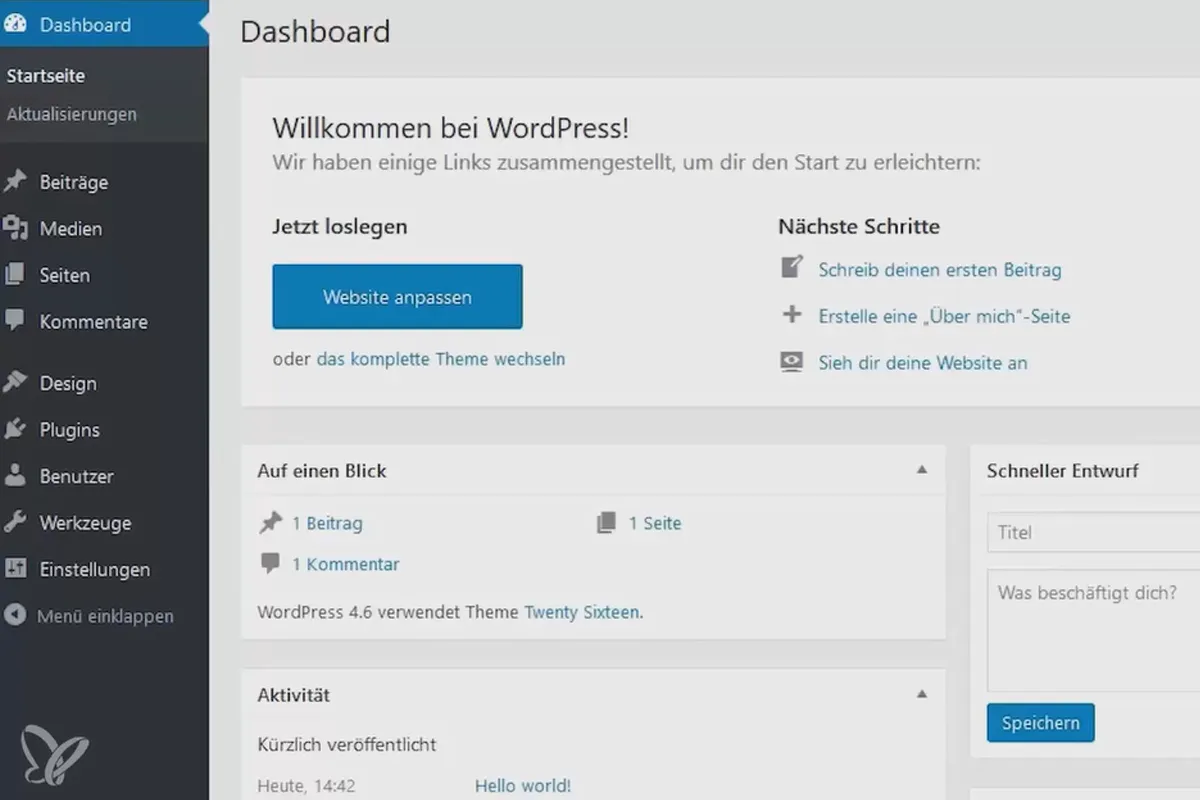
Task: Open the Benutzer menu label
Action: click(77, 477)
